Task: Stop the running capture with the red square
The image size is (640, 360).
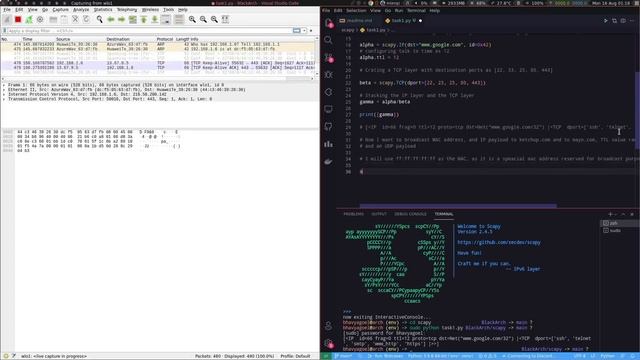Action: (x=18, y=19)
